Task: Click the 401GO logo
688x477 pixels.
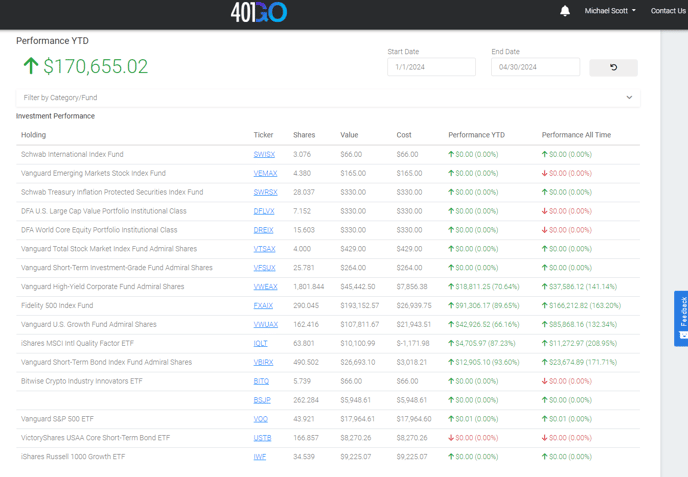Action: click(x=258, y=12)
